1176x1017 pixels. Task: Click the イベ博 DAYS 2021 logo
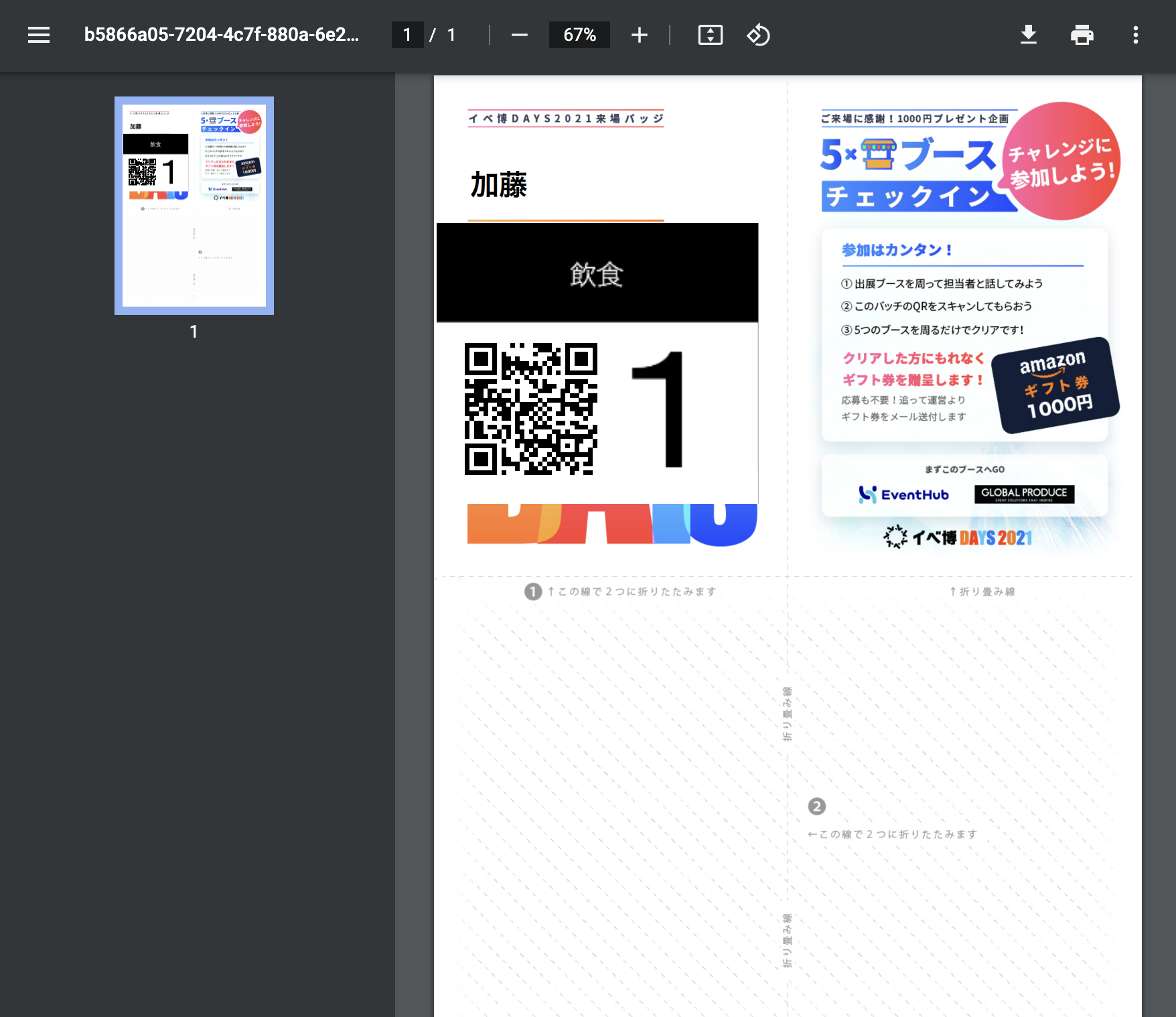958,537
